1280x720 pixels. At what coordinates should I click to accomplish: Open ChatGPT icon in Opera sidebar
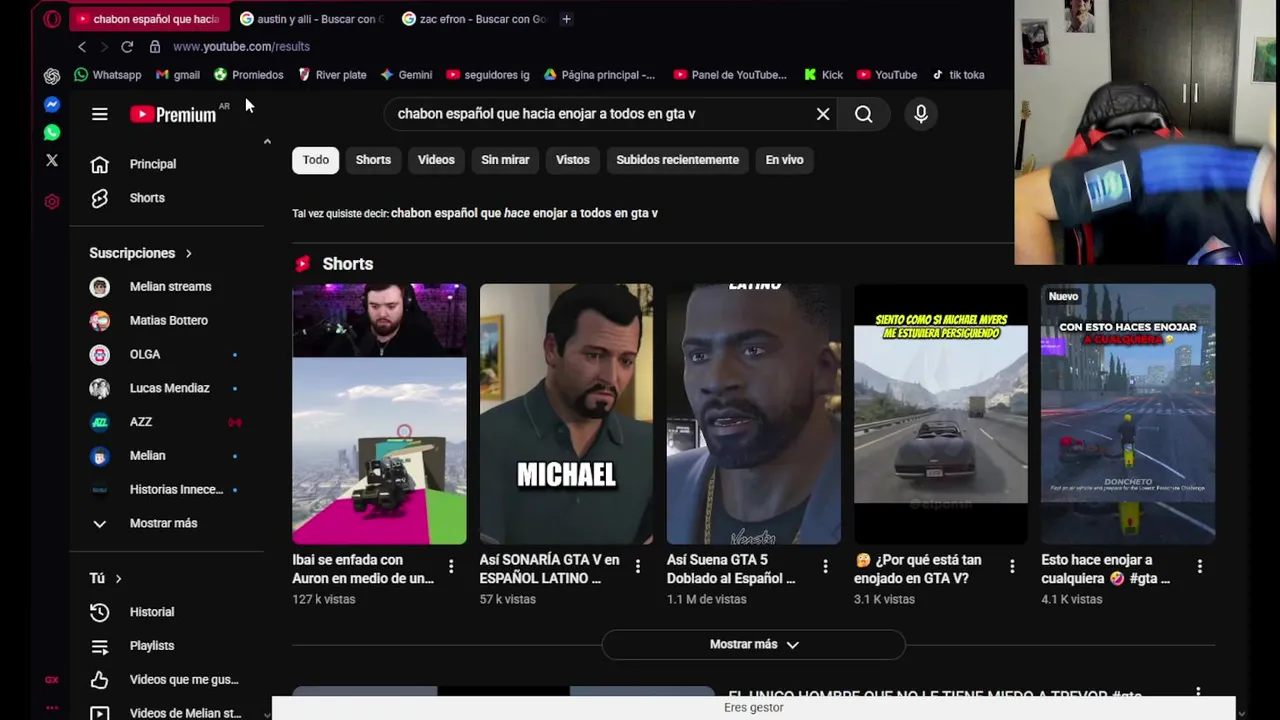[52, 76]
